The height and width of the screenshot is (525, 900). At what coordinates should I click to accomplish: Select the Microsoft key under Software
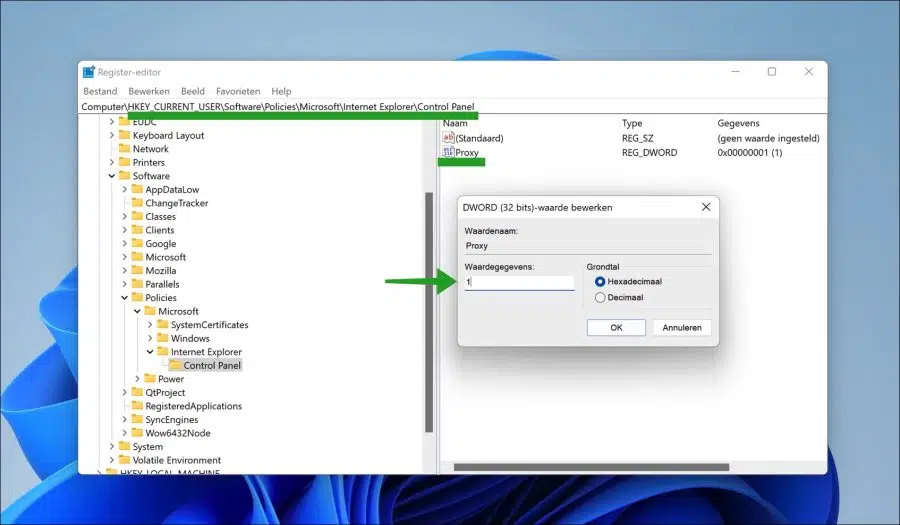[x=165, y=257]
